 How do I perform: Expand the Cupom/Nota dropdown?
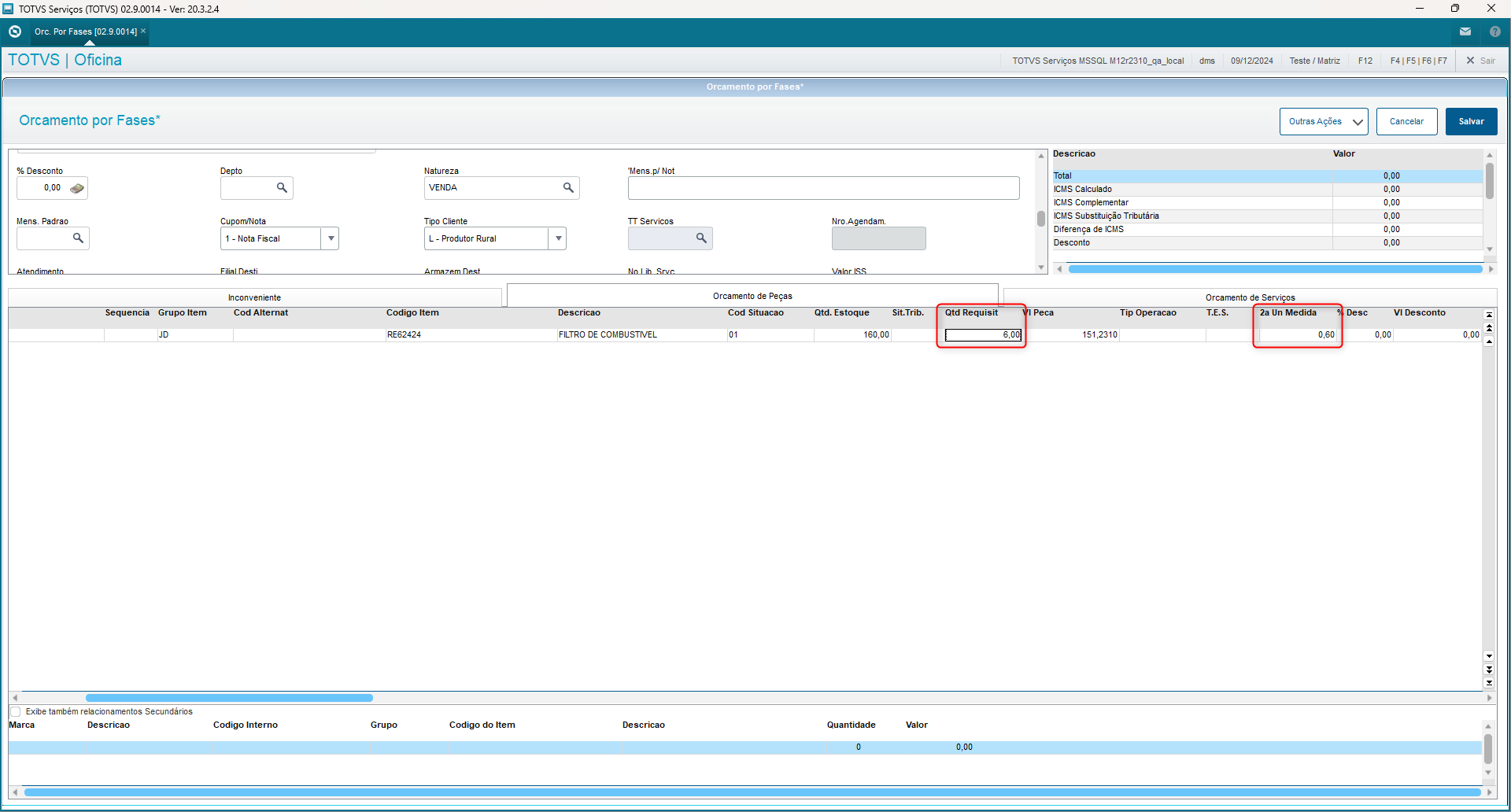(331, 238)
